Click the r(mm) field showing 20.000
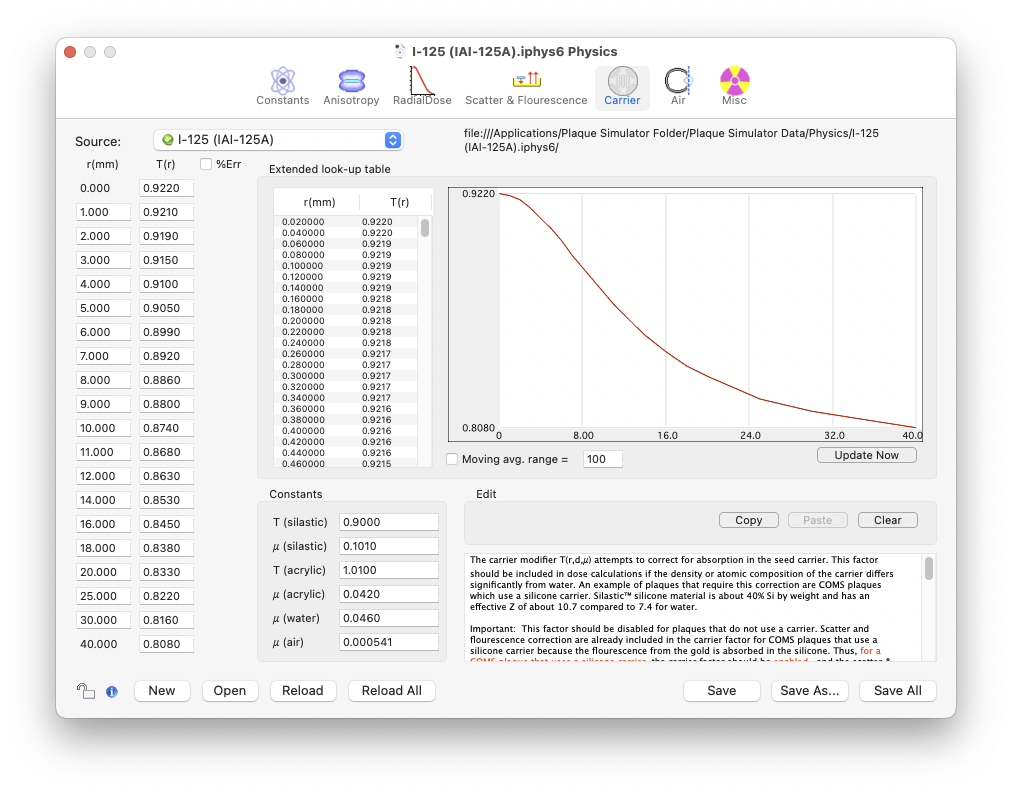 (x=103, y=573)
